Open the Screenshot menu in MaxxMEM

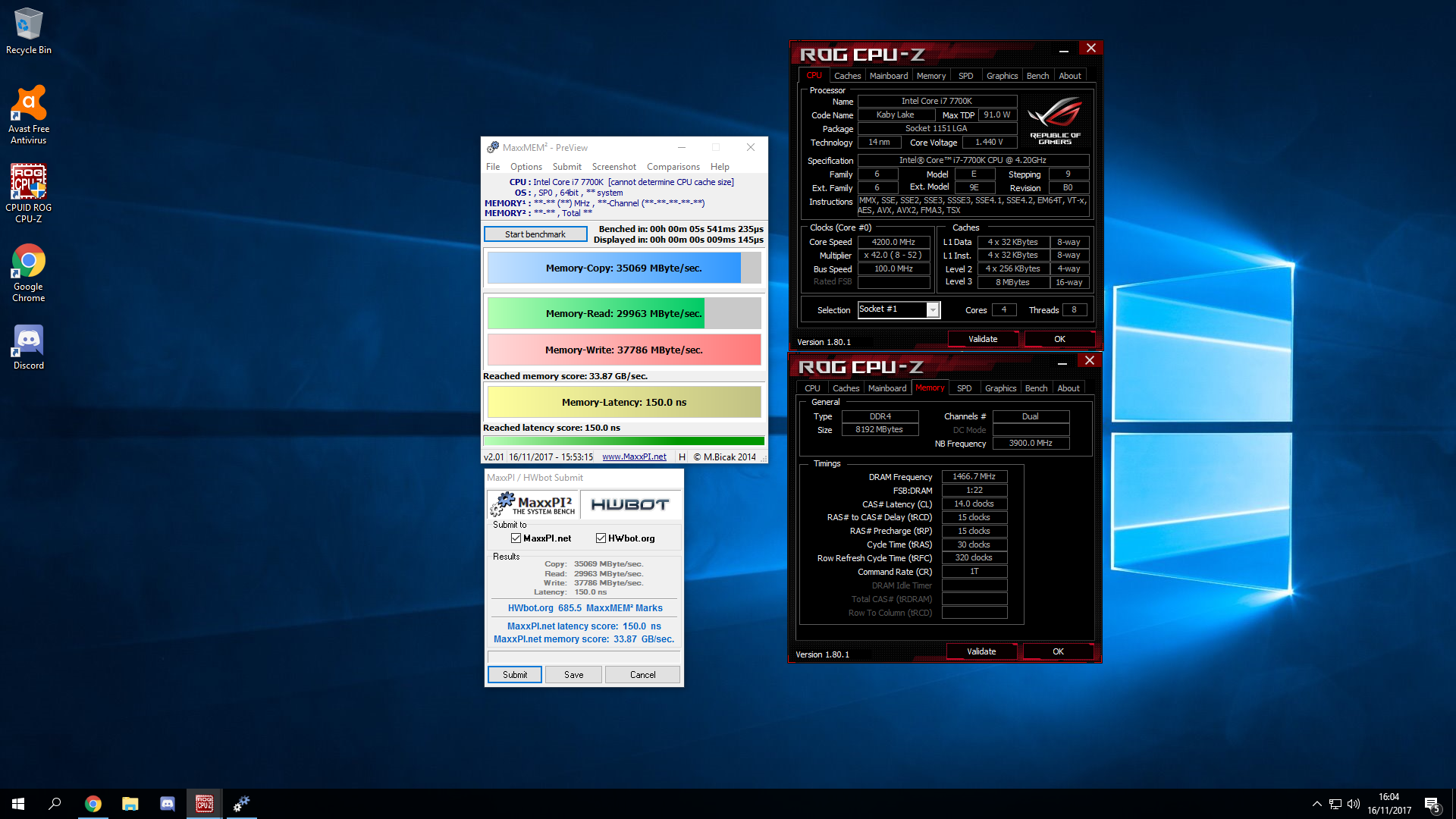click(x=614, y=167)
